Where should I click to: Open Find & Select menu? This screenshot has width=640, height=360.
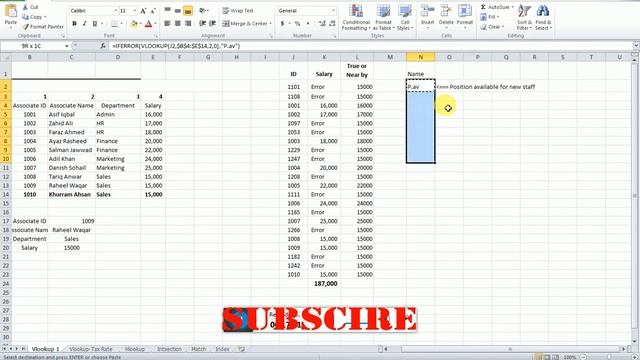pyautogui.click(x=543, y=18)
